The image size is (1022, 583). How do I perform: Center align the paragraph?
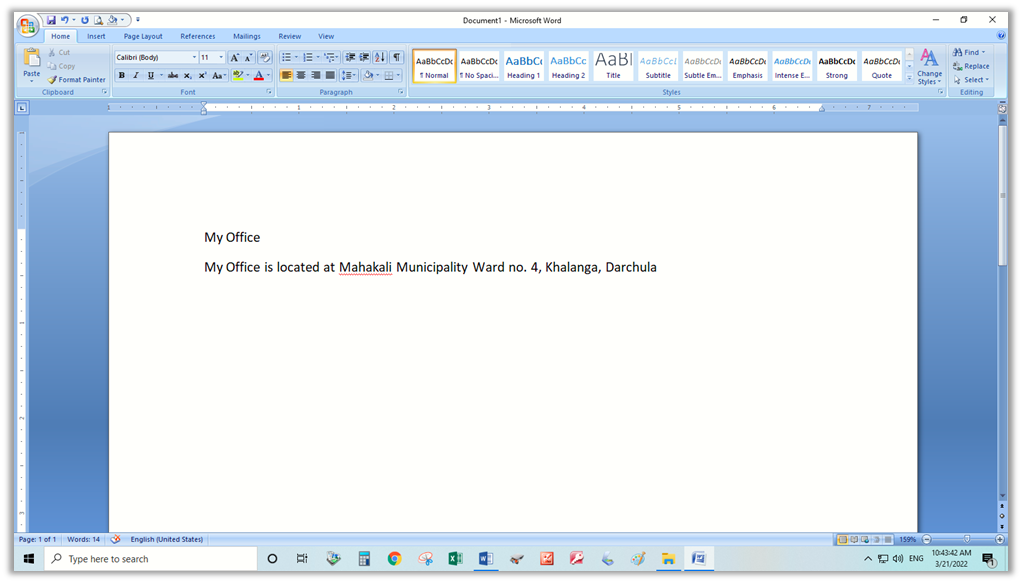click(x=301, y=76)
